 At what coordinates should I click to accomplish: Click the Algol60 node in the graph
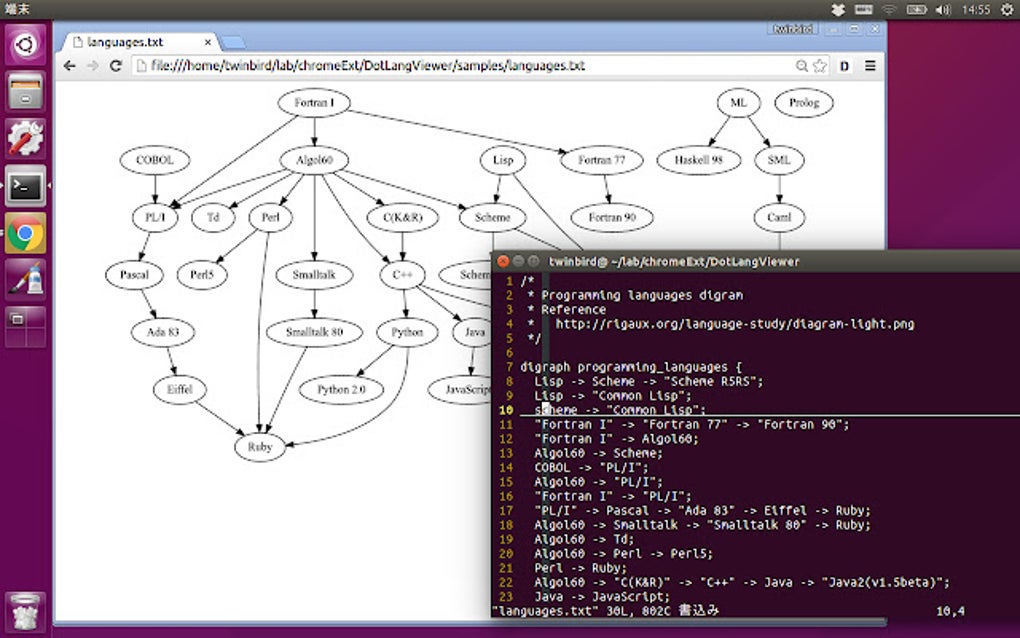pyautogui.click(x=314, y=160)
